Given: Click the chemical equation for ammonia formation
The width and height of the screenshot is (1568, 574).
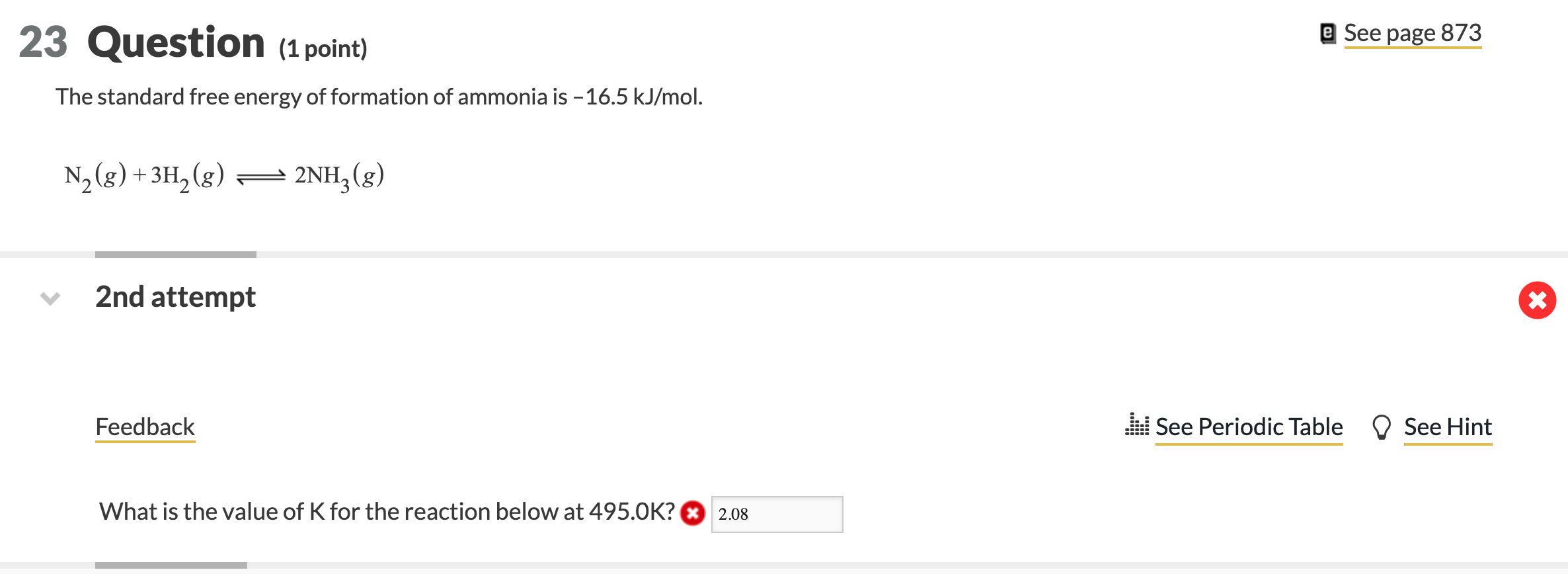Looking at the screenshot, I should 224,176.
